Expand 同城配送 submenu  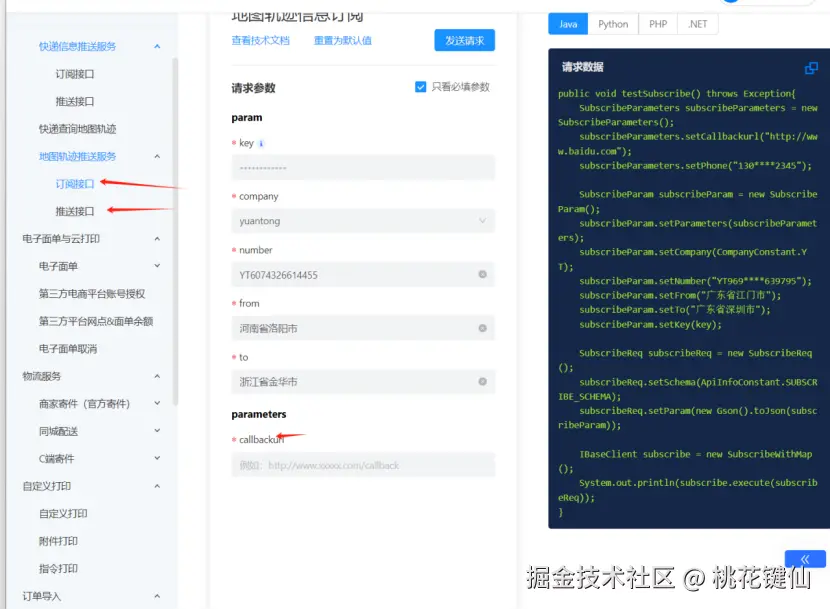(157, 430)
